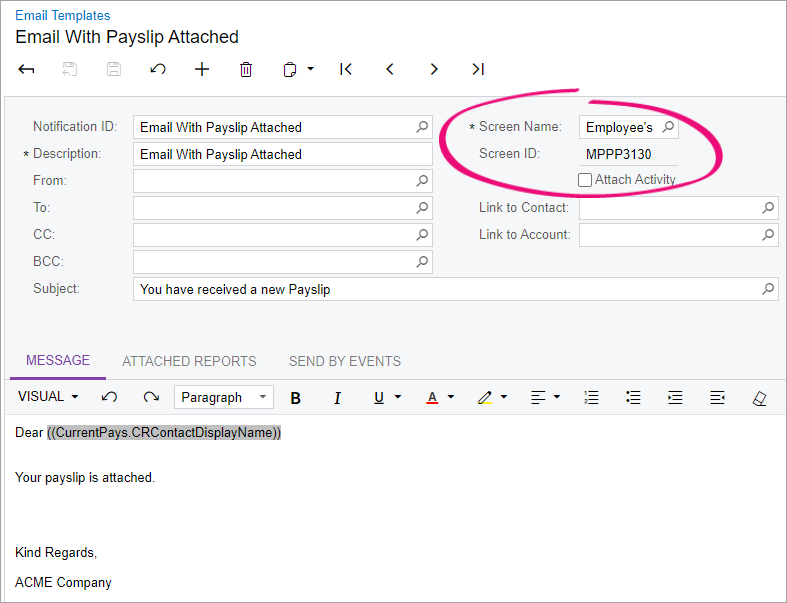Jump to the last record

[x=478, y=69]
